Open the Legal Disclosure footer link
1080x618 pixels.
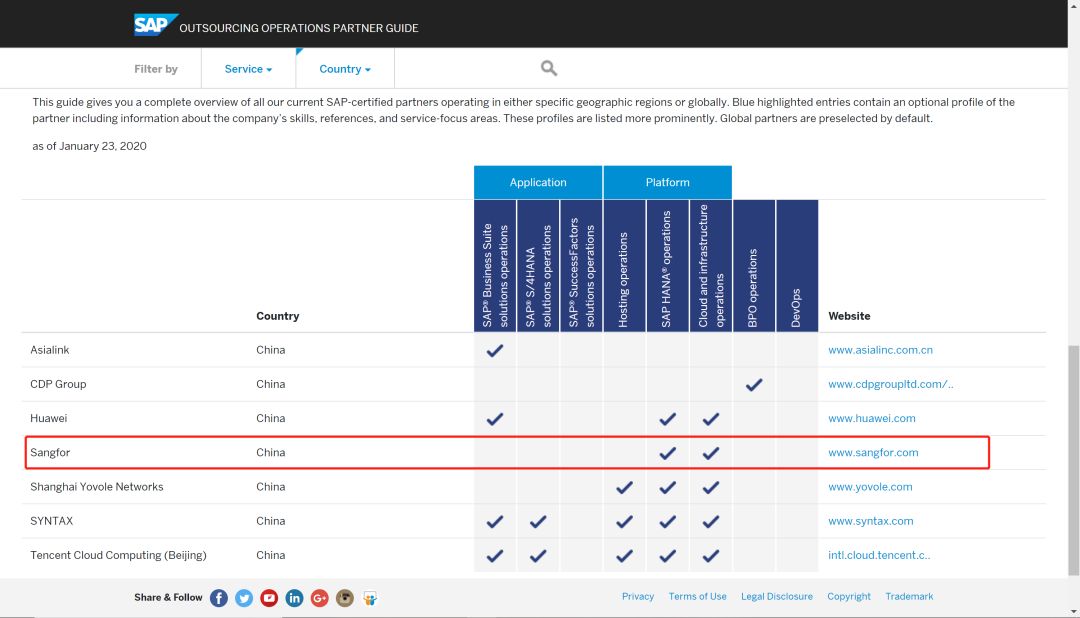[776, 597]
